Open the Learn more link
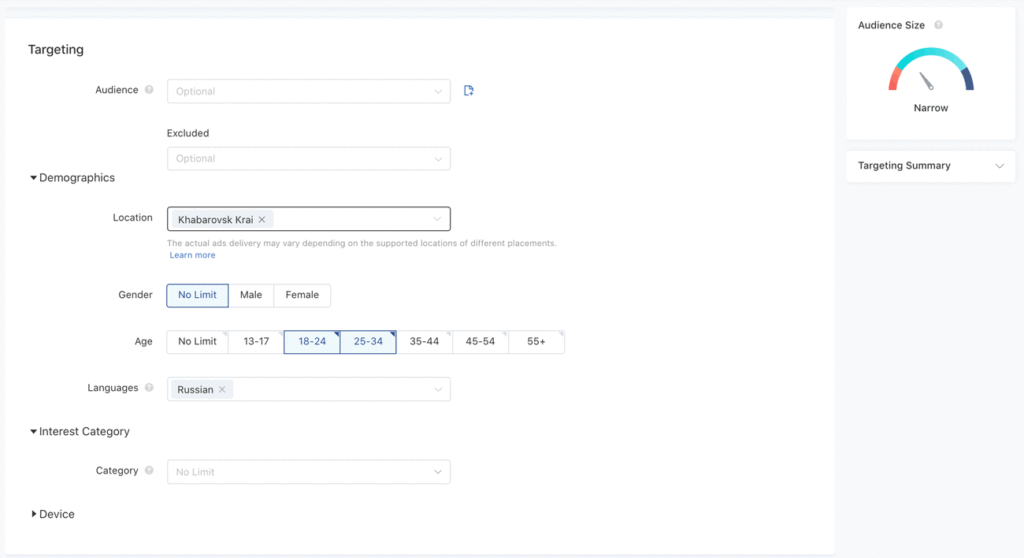Viewport: 1024px width, 558px height. [x=192, y=255]
